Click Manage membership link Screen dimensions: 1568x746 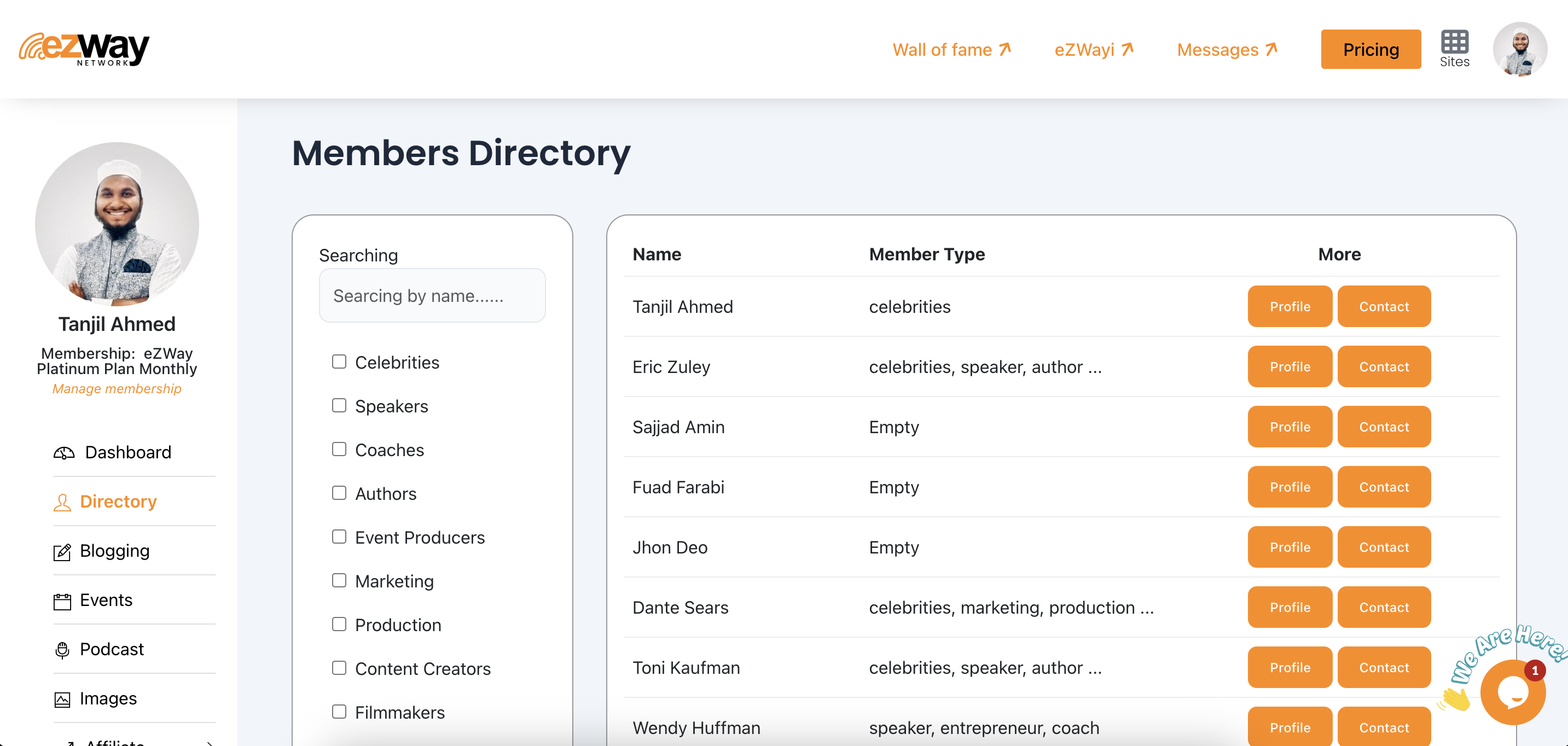(117, 389)
